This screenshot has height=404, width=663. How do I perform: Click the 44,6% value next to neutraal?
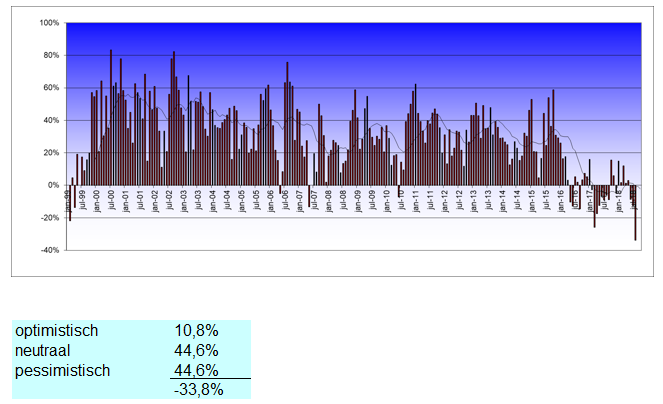tap(196, 351)
